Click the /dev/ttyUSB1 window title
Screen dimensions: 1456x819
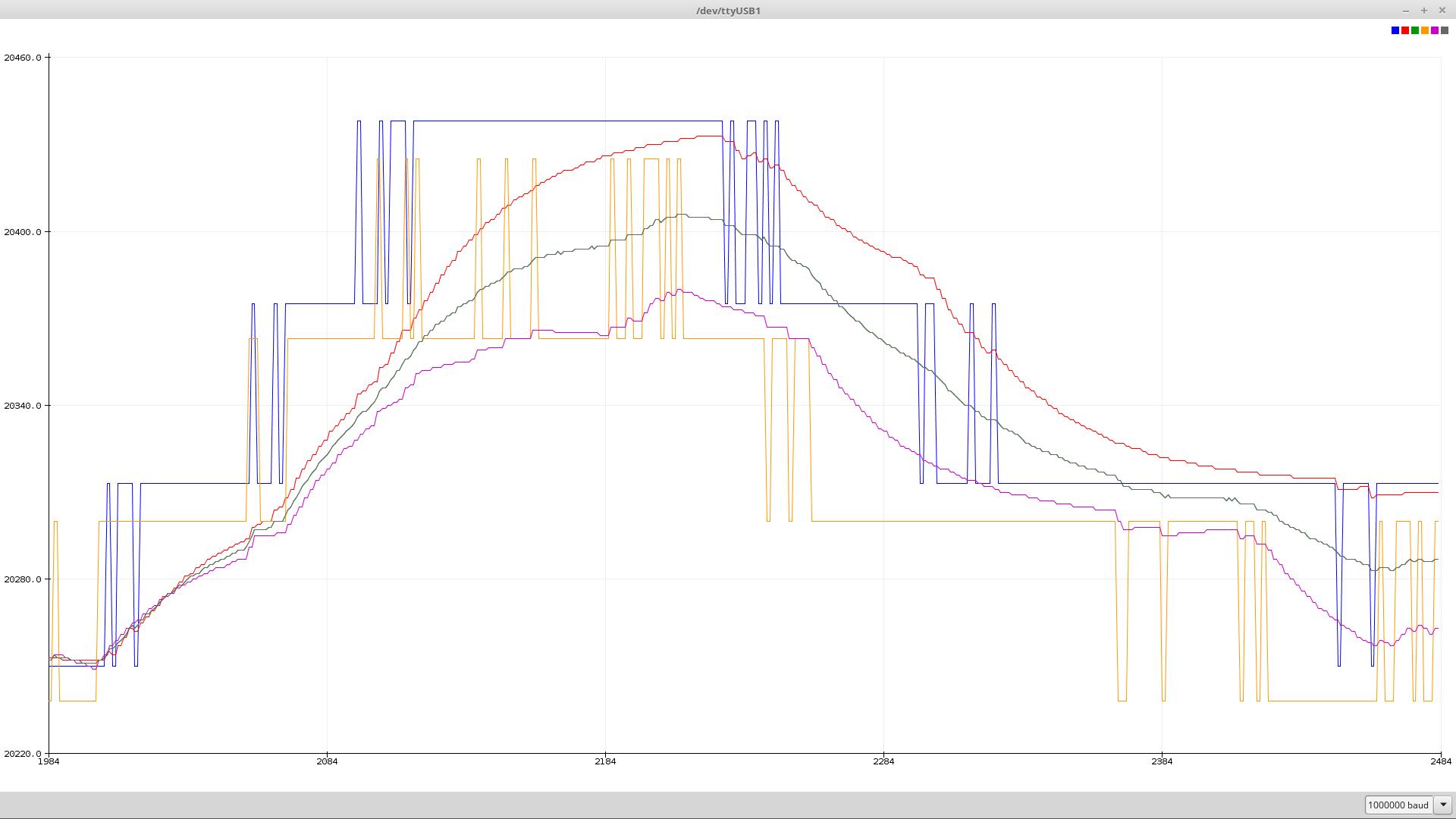coord(728,11)
